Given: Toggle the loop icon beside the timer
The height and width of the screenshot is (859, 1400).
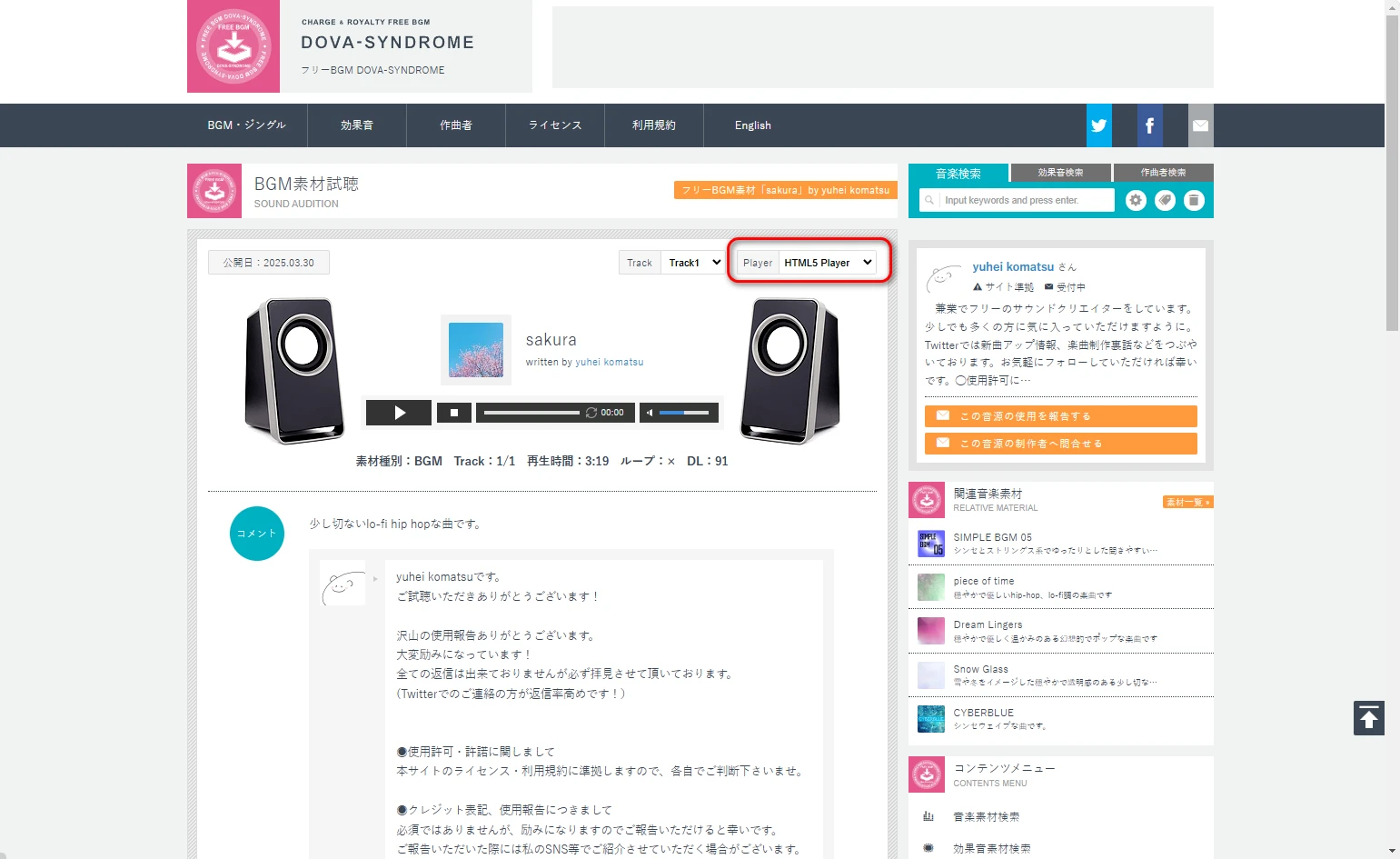Looking at the screenshot, I should (x=591, y=413).
